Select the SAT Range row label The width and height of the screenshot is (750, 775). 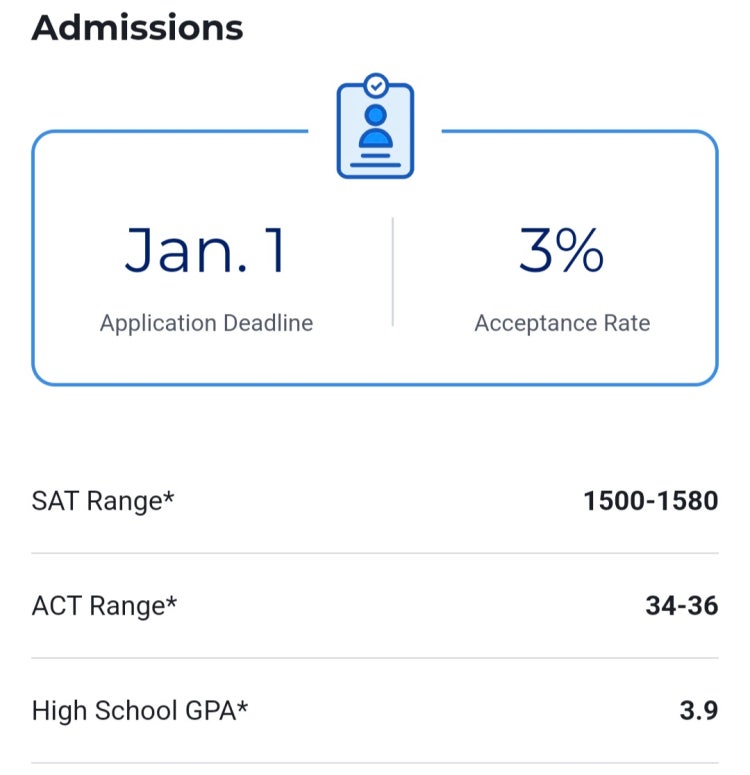tap(103, 501)
